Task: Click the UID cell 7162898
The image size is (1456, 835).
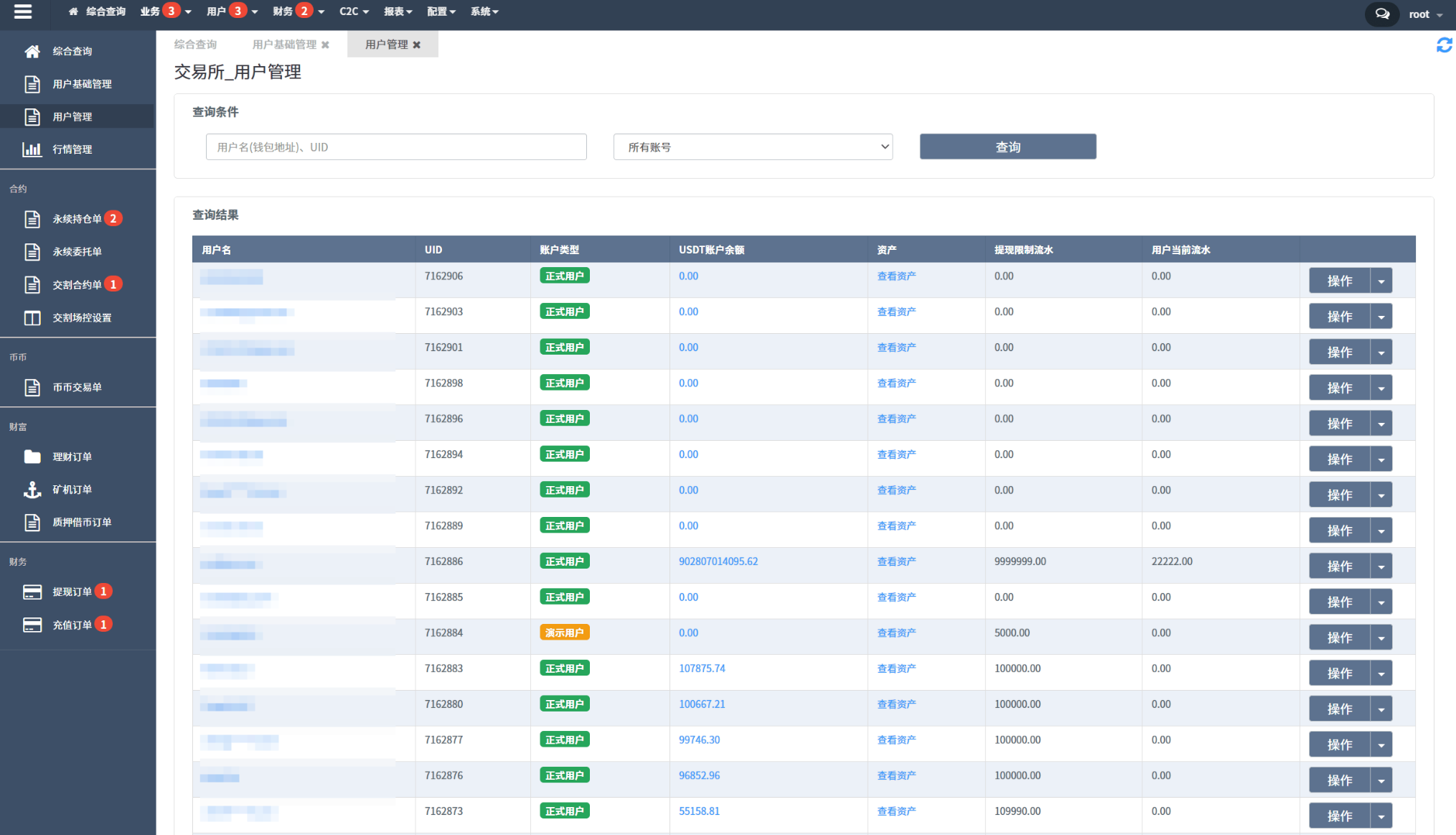Action: coord(443,383)
